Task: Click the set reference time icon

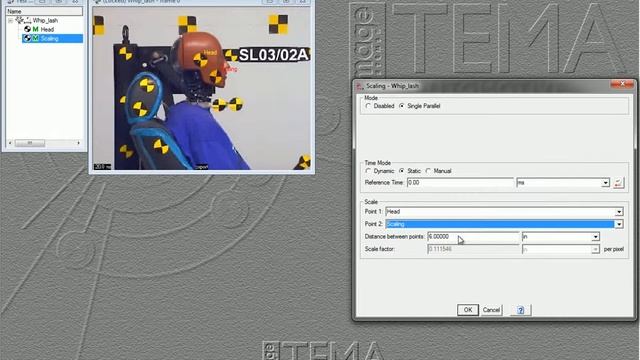Action: pos(618,182)
